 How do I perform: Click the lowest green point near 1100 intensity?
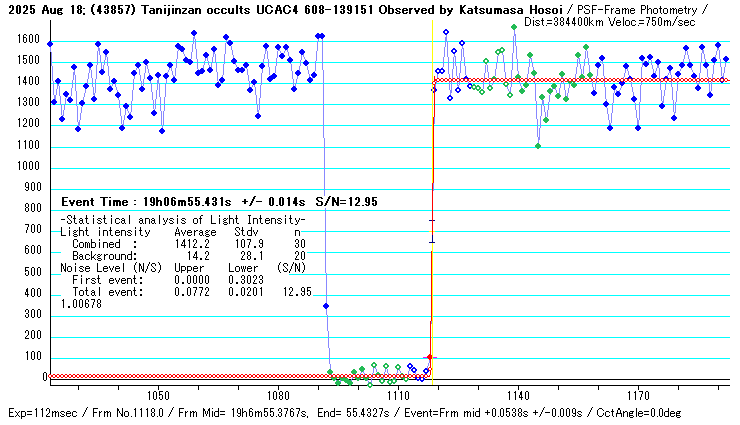(x=538, y=146)
